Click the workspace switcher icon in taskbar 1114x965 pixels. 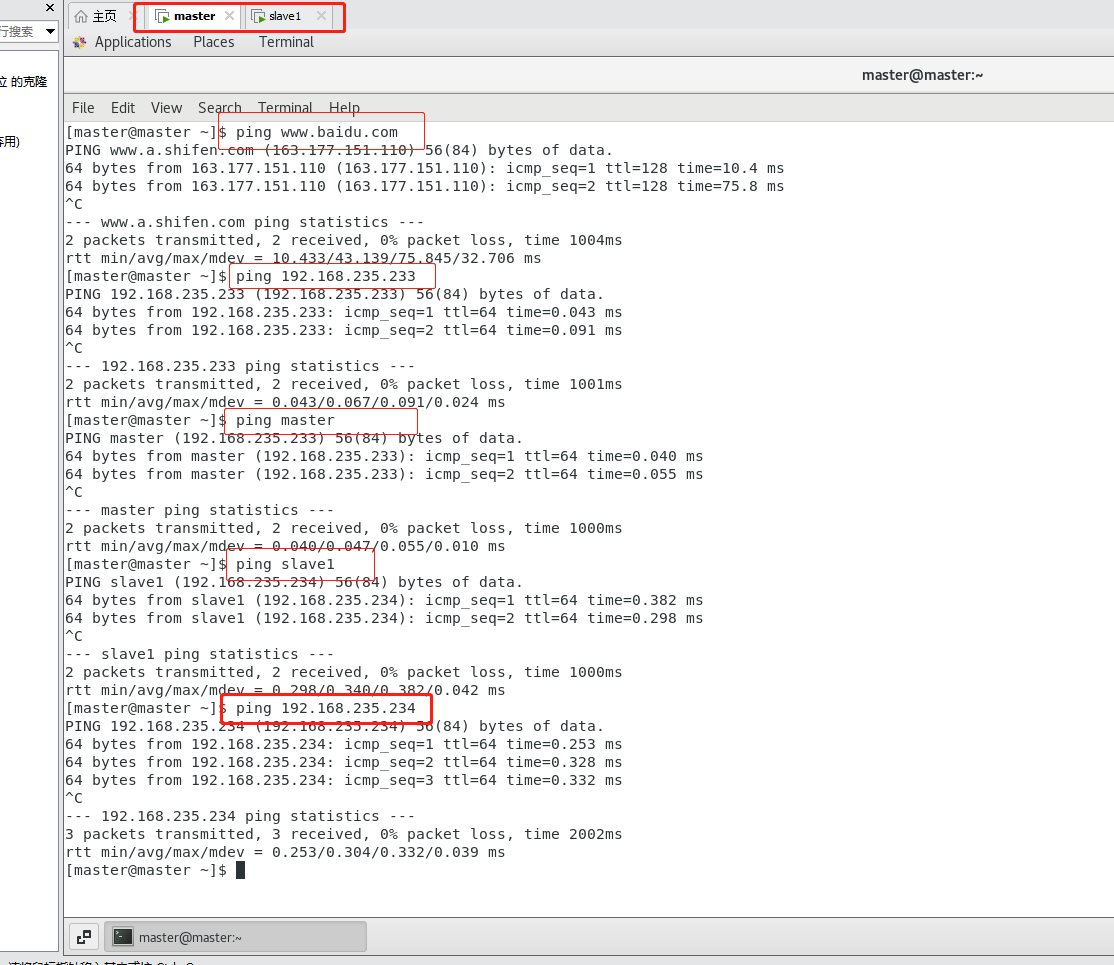point(84,937)
